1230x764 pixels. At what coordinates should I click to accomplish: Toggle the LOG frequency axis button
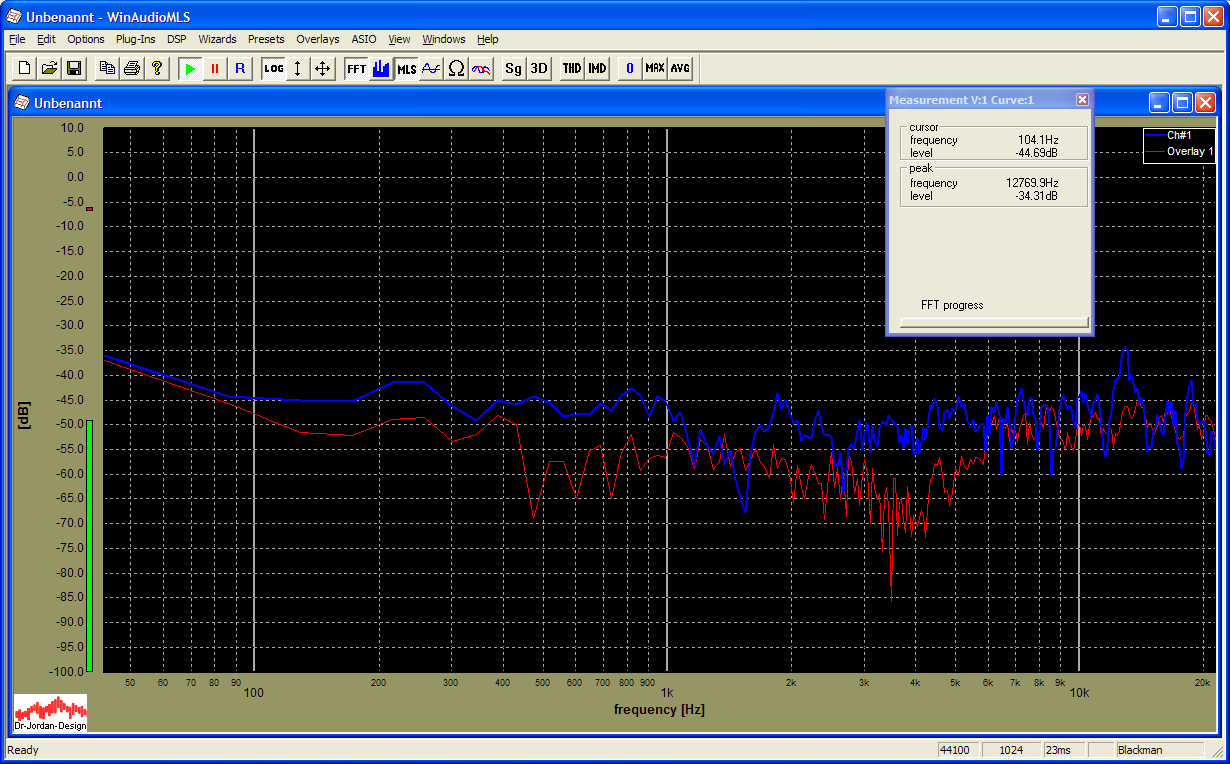tap(273, 69)
